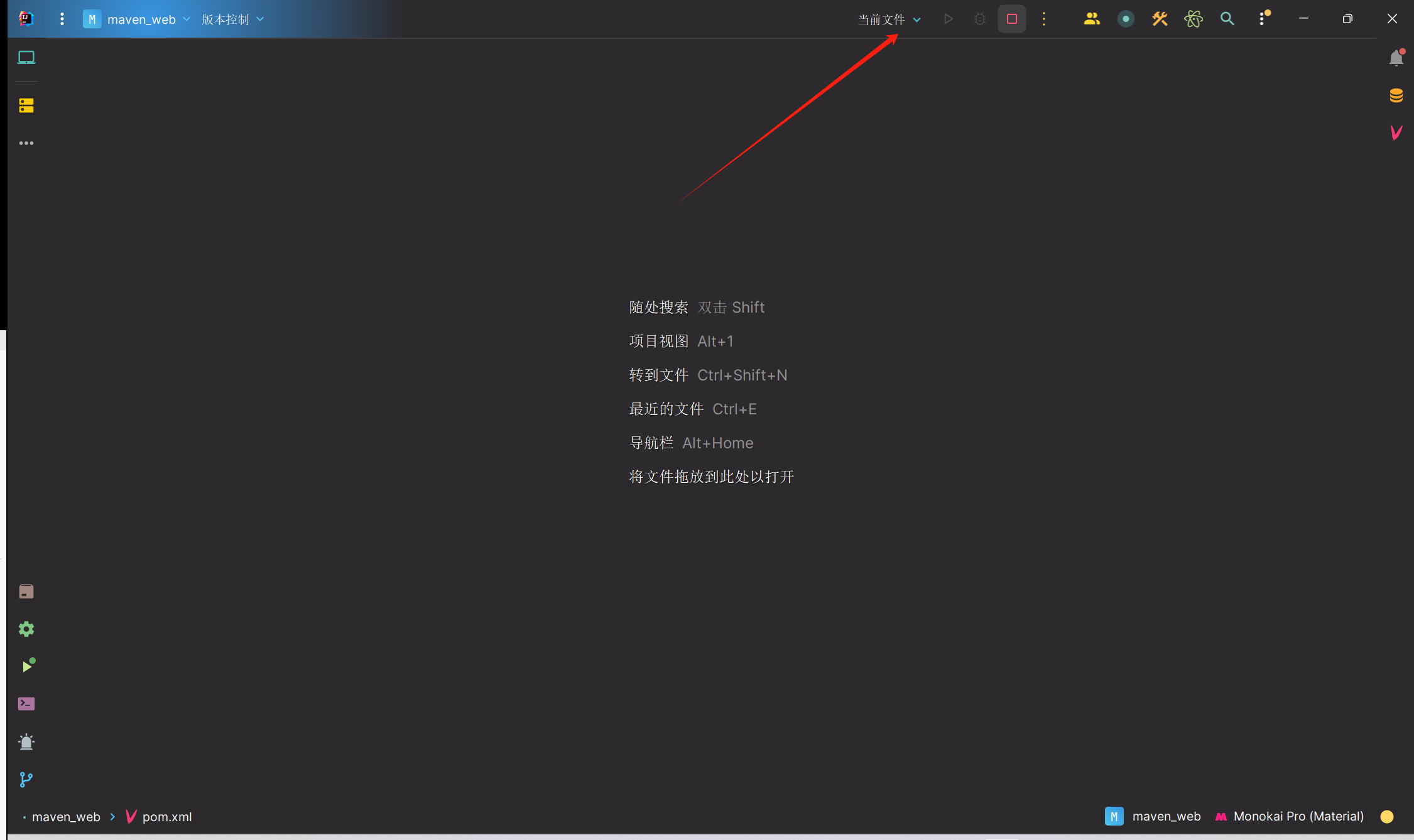
Task: Click the 项目视图 Alt+1 hint
Action: (681, 341)
